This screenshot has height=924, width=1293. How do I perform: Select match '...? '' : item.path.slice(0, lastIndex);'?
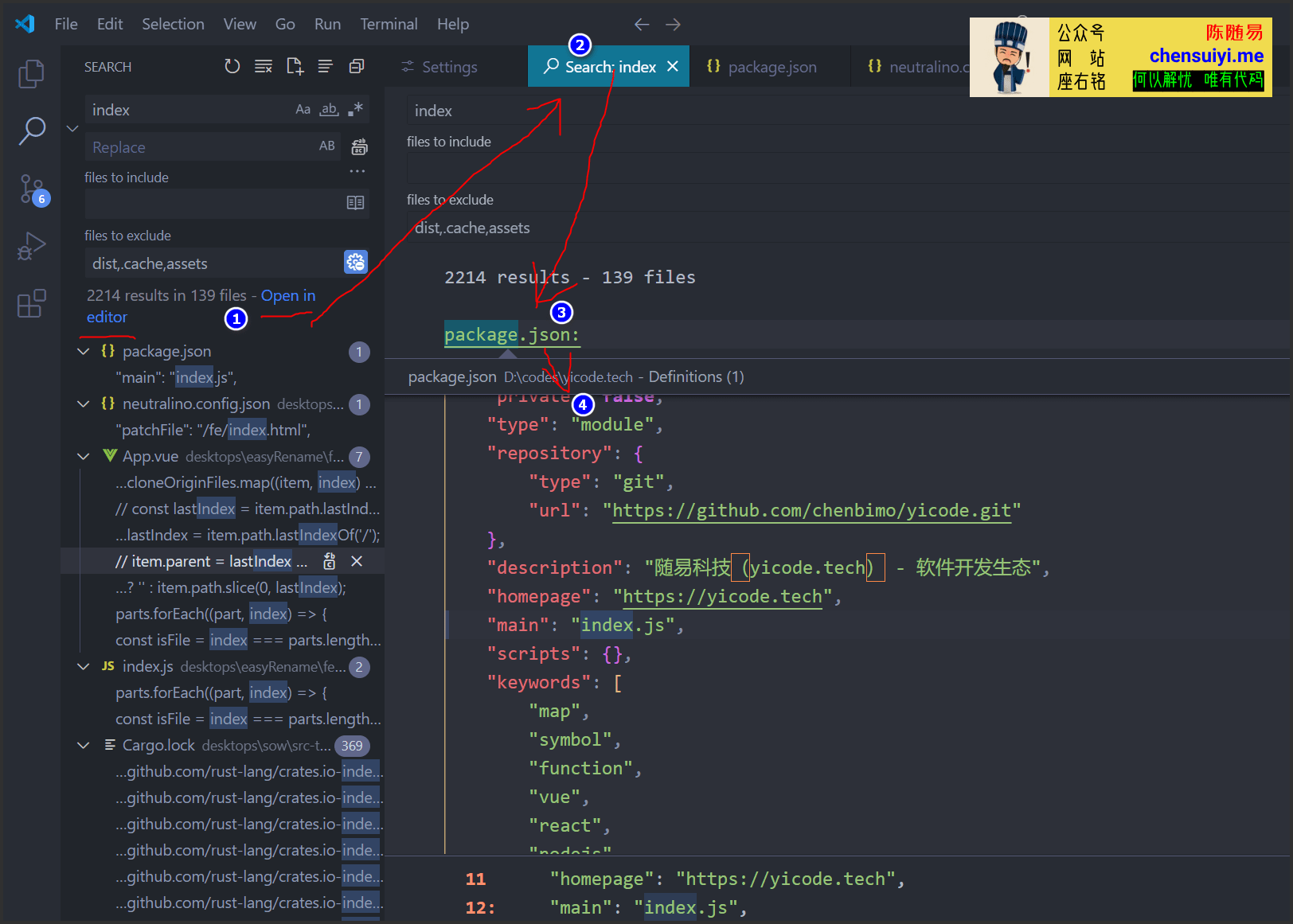pyautogui.click(x=231, y=587)
